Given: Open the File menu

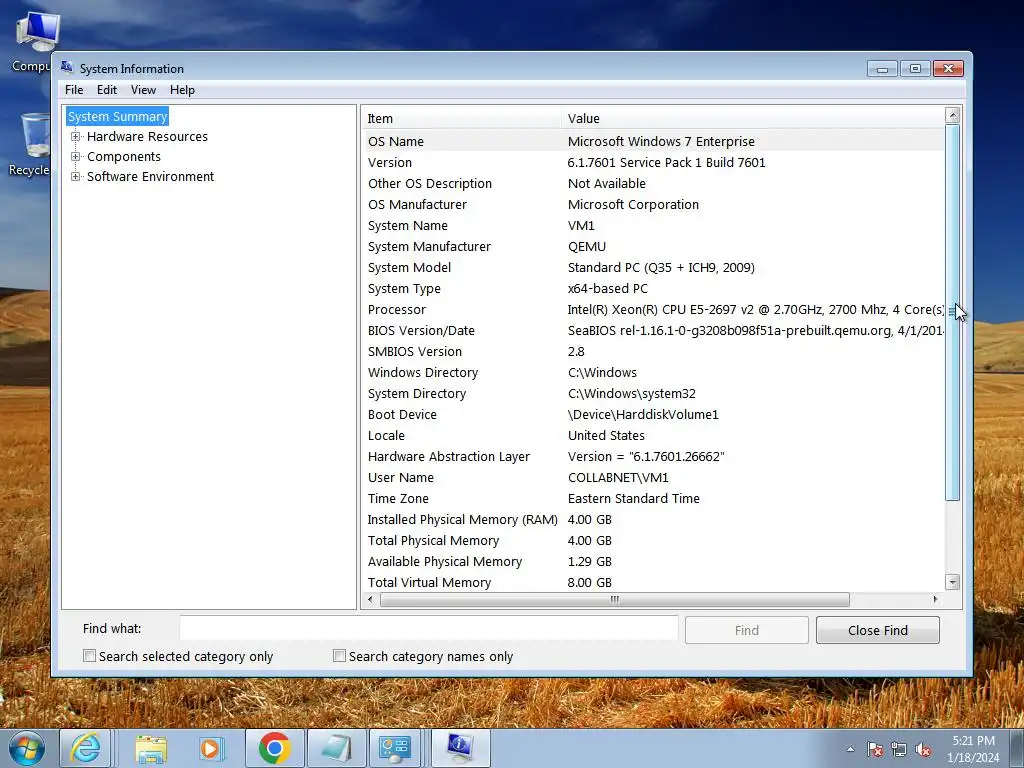Looking at the screenshot, I should click(74, 89).
